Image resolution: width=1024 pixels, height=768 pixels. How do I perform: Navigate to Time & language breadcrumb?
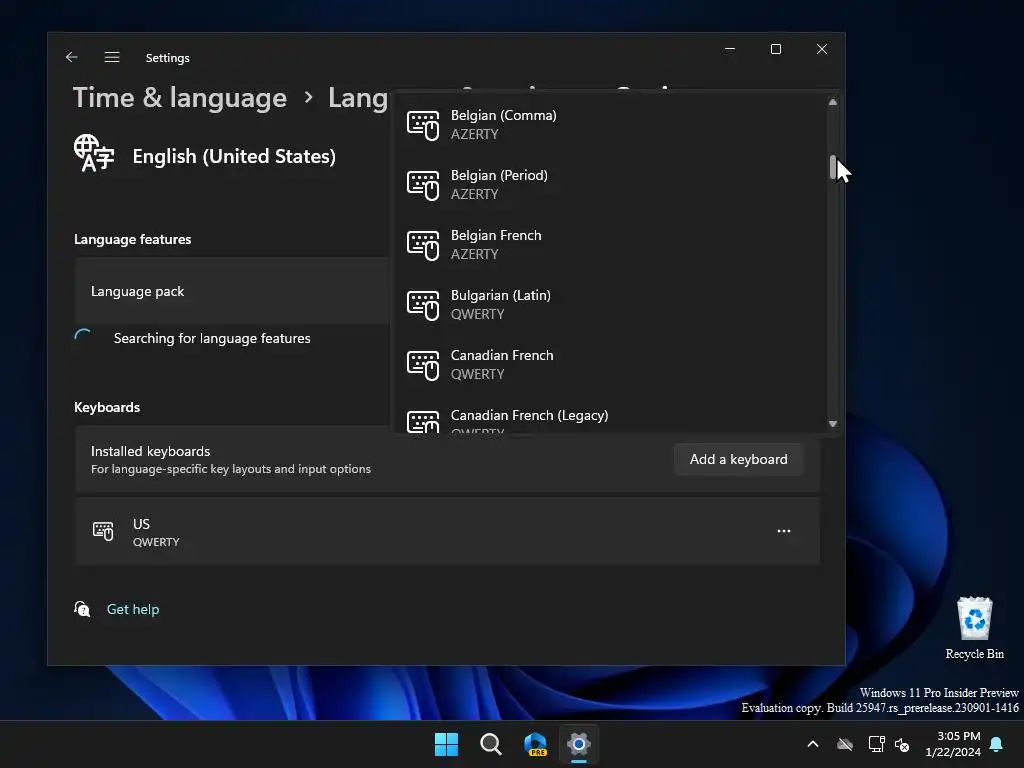[180, 98]
